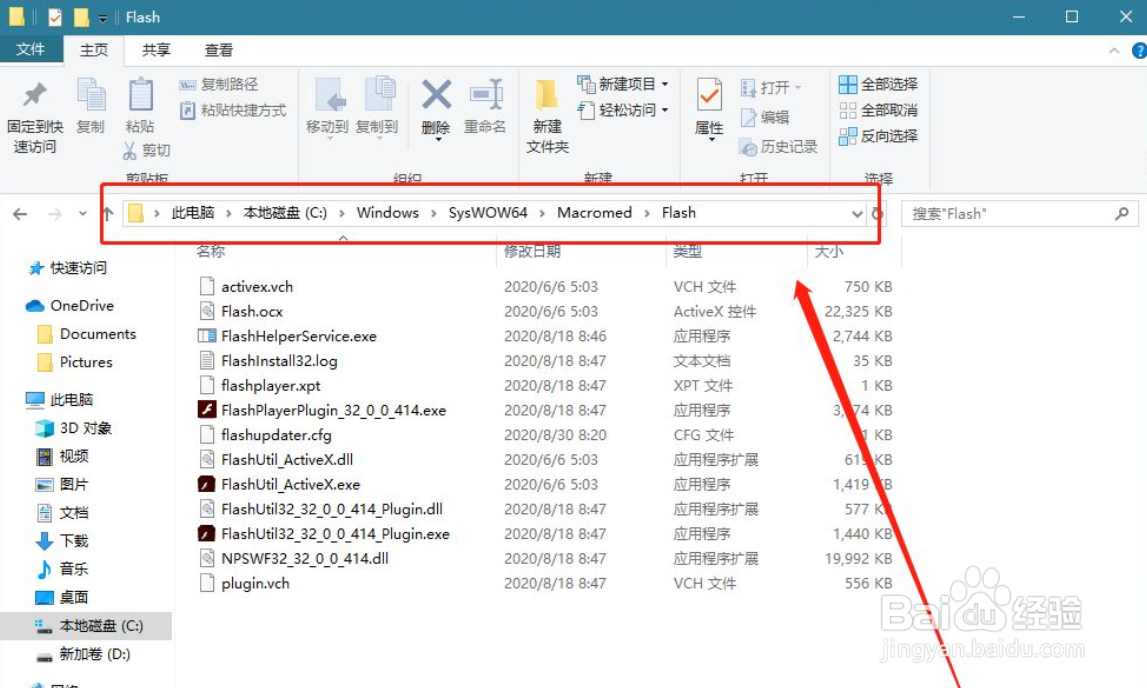
Task: Click 本地磁盘 (C:) in address path
Action: pos(285,213)
